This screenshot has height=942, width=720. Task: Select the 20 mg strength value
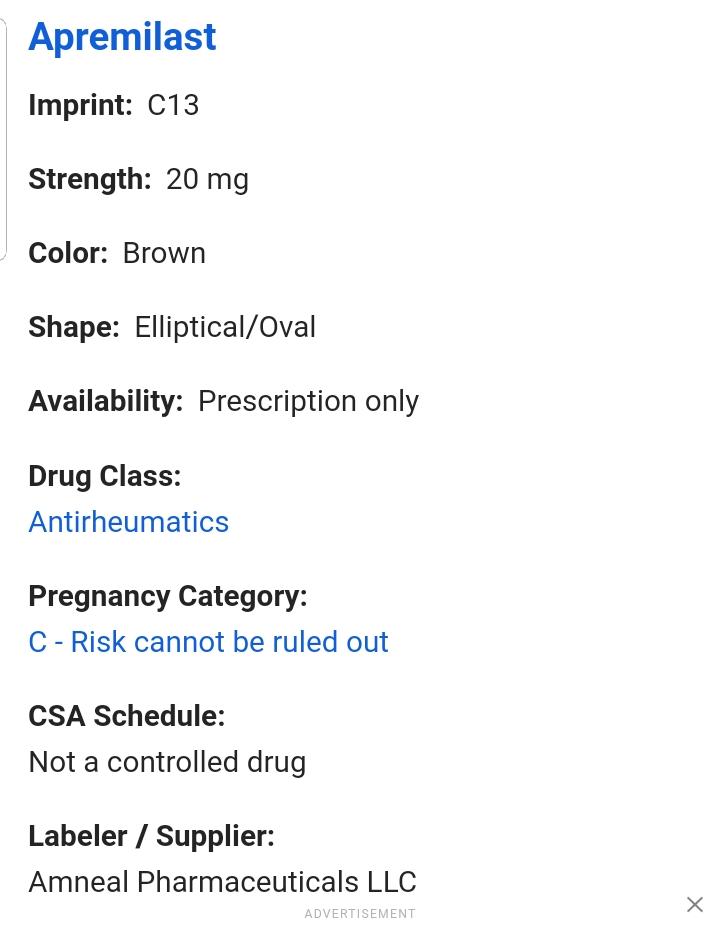point(207,179)
